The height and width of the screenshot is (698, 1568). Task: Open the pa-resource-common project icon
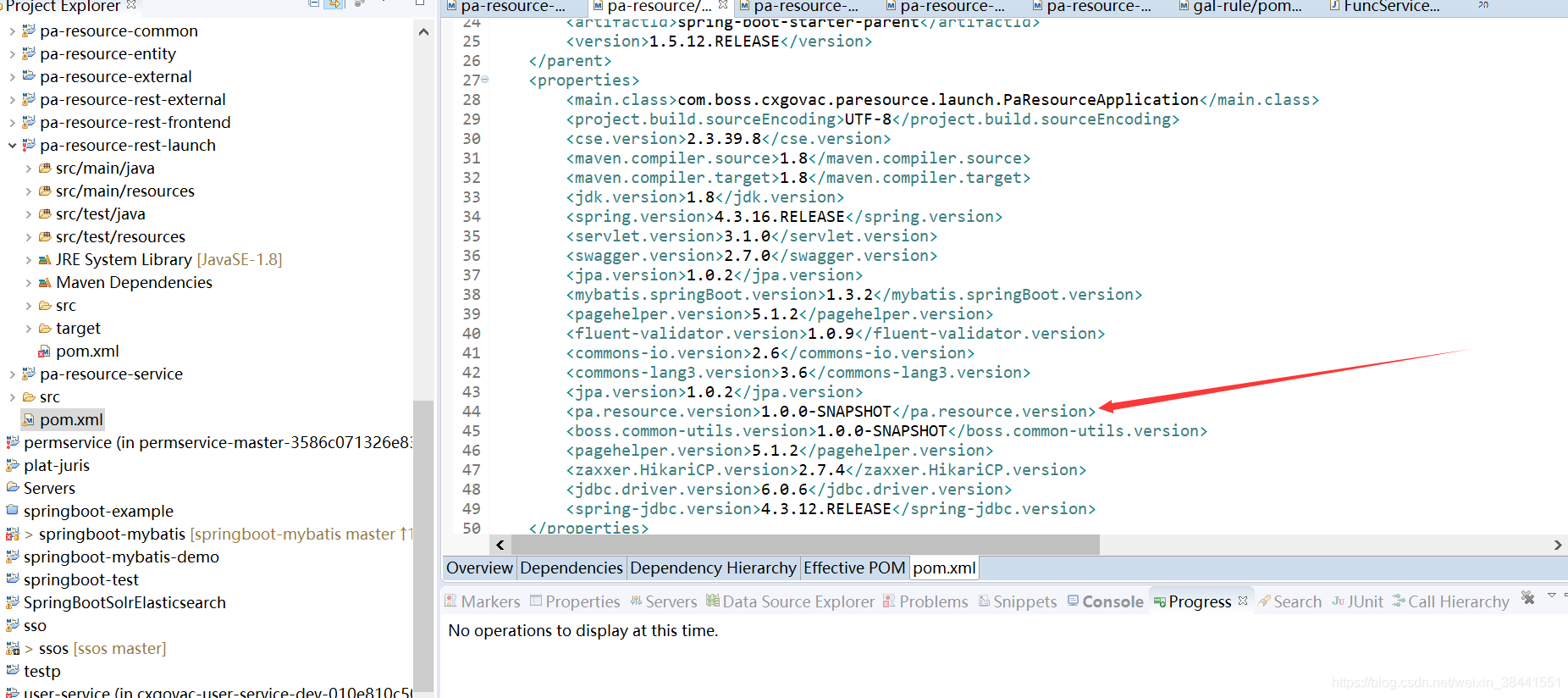pyautogui.click(x=29, y=30)
